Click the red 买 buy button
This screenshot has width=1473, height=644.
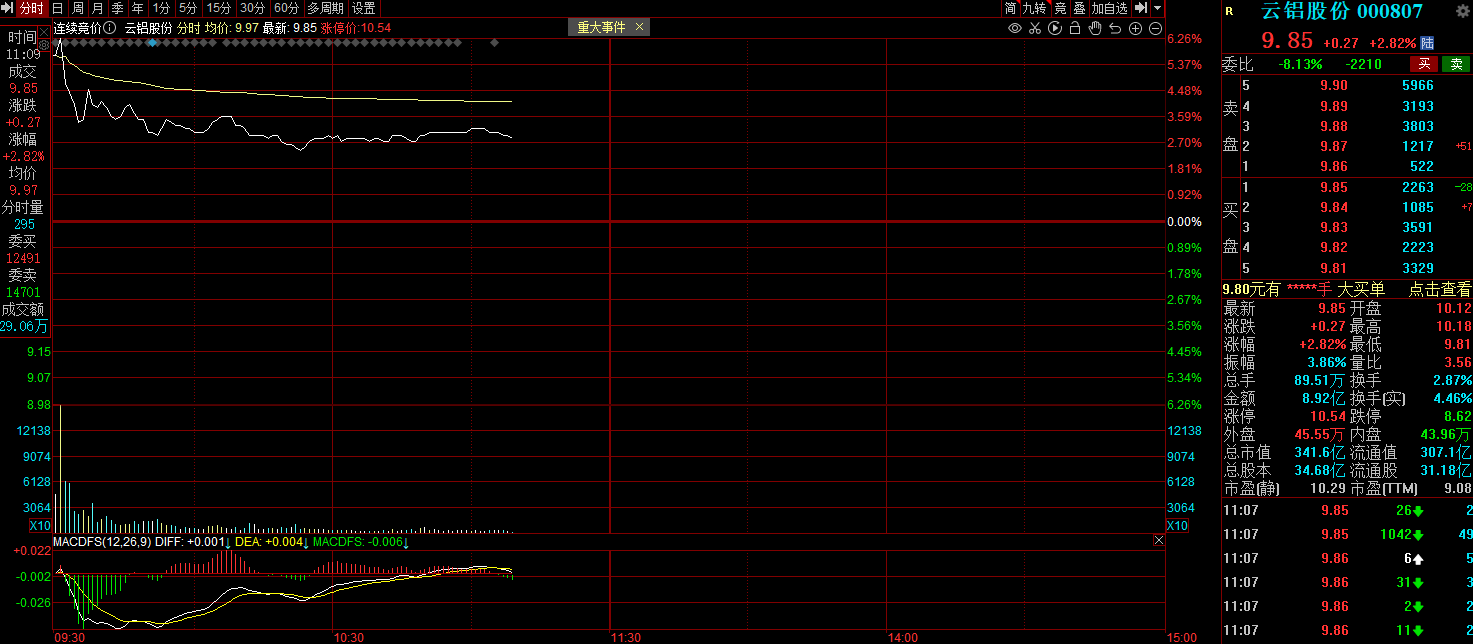coord(1424,64)
